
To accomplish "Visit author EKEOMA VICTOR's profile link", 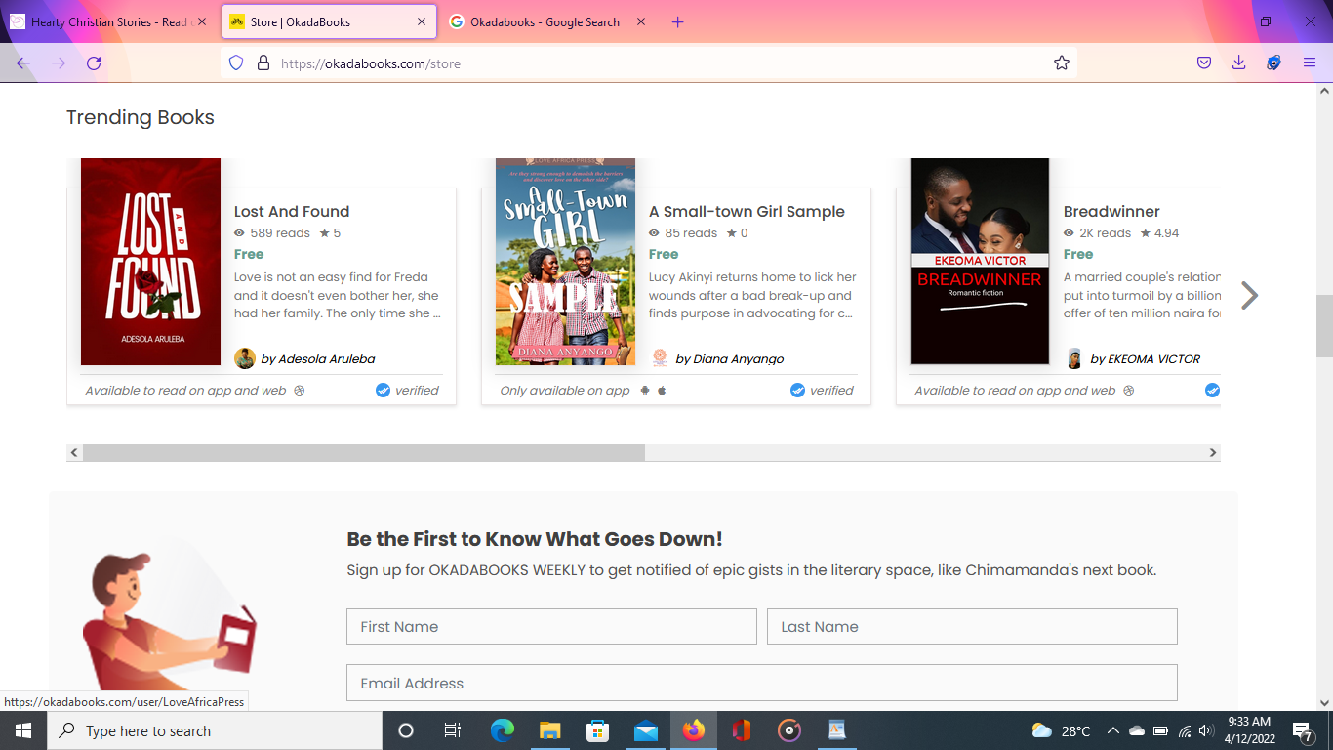I will tap(1145, 359).
